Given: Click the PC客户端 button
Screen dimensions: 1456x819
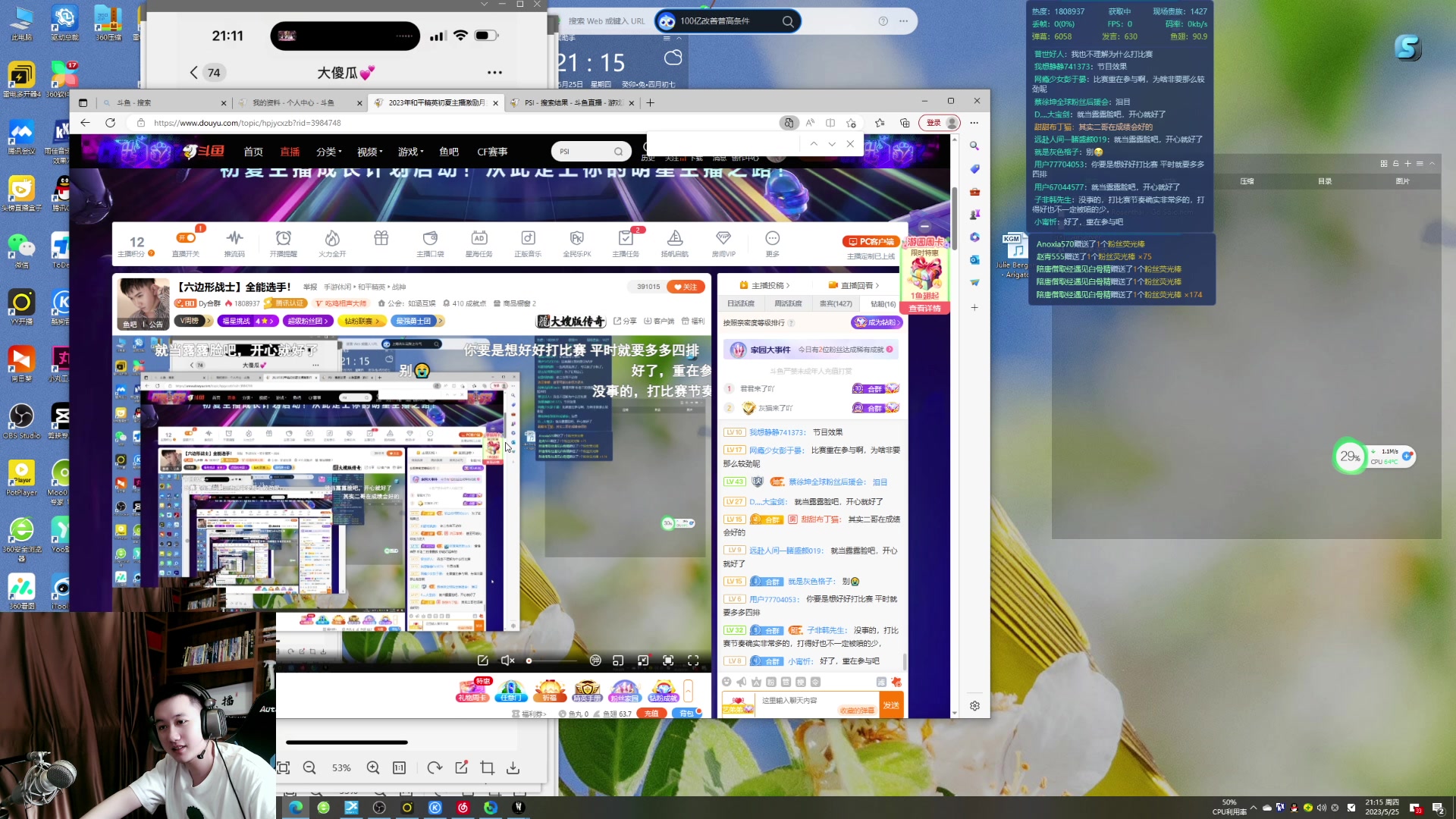Looking at the screenshot, I should click(871, 241).
